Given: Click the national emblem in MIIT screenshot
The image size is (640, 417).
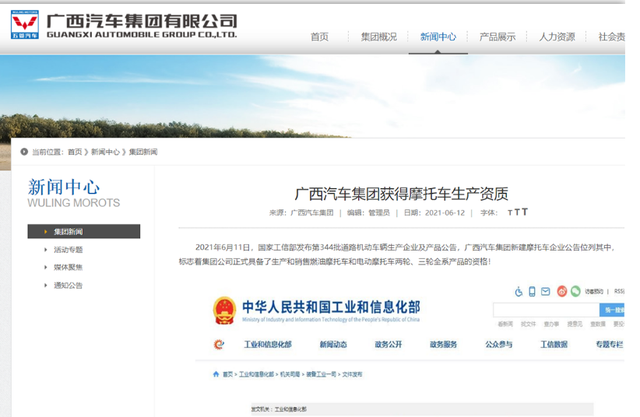Looking at the screenshot, I should [224, 311].
